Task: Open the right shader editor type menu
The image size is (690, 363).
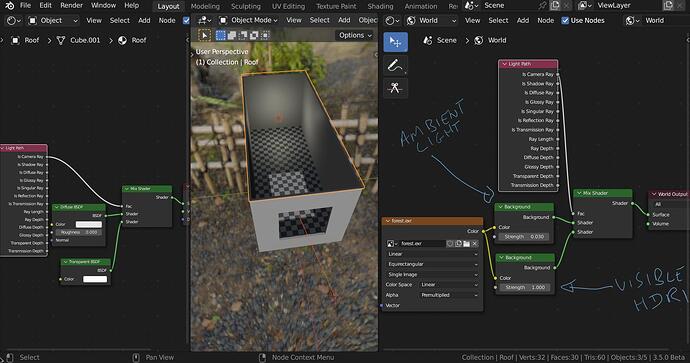Action: coord(392,21)
